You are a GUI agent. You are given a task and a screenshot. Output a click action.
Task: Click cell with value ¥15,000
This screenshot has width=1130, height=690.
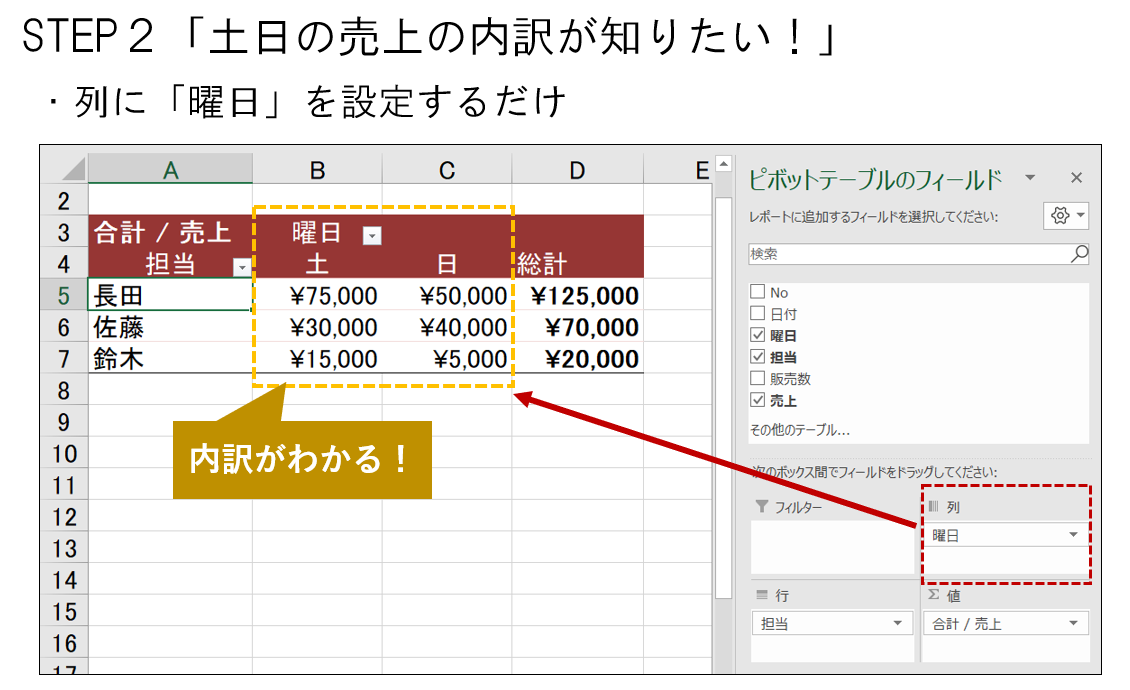pos(317,358)
